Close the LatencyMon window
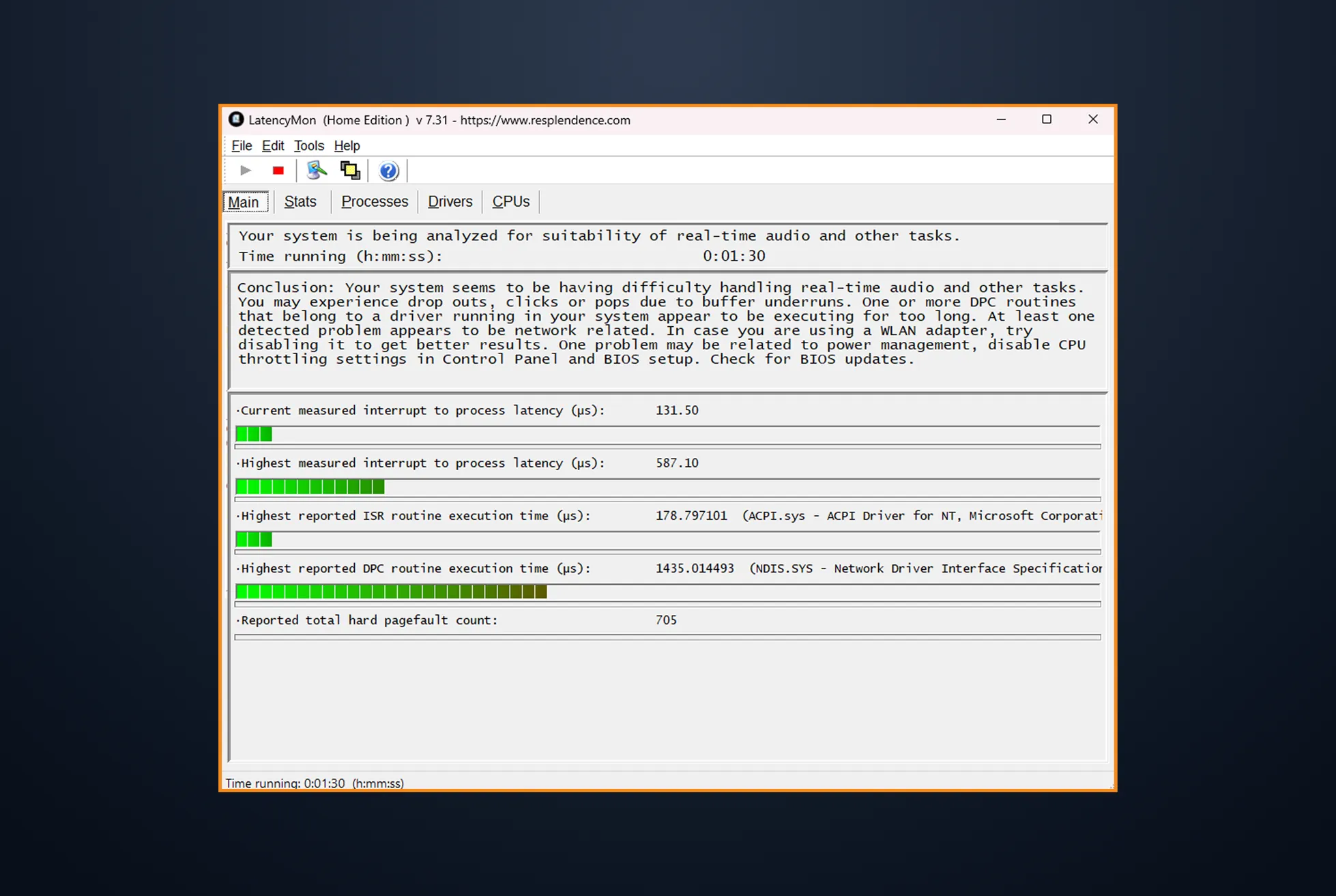Screen dimensions: 1336x896 (1092, 119)
